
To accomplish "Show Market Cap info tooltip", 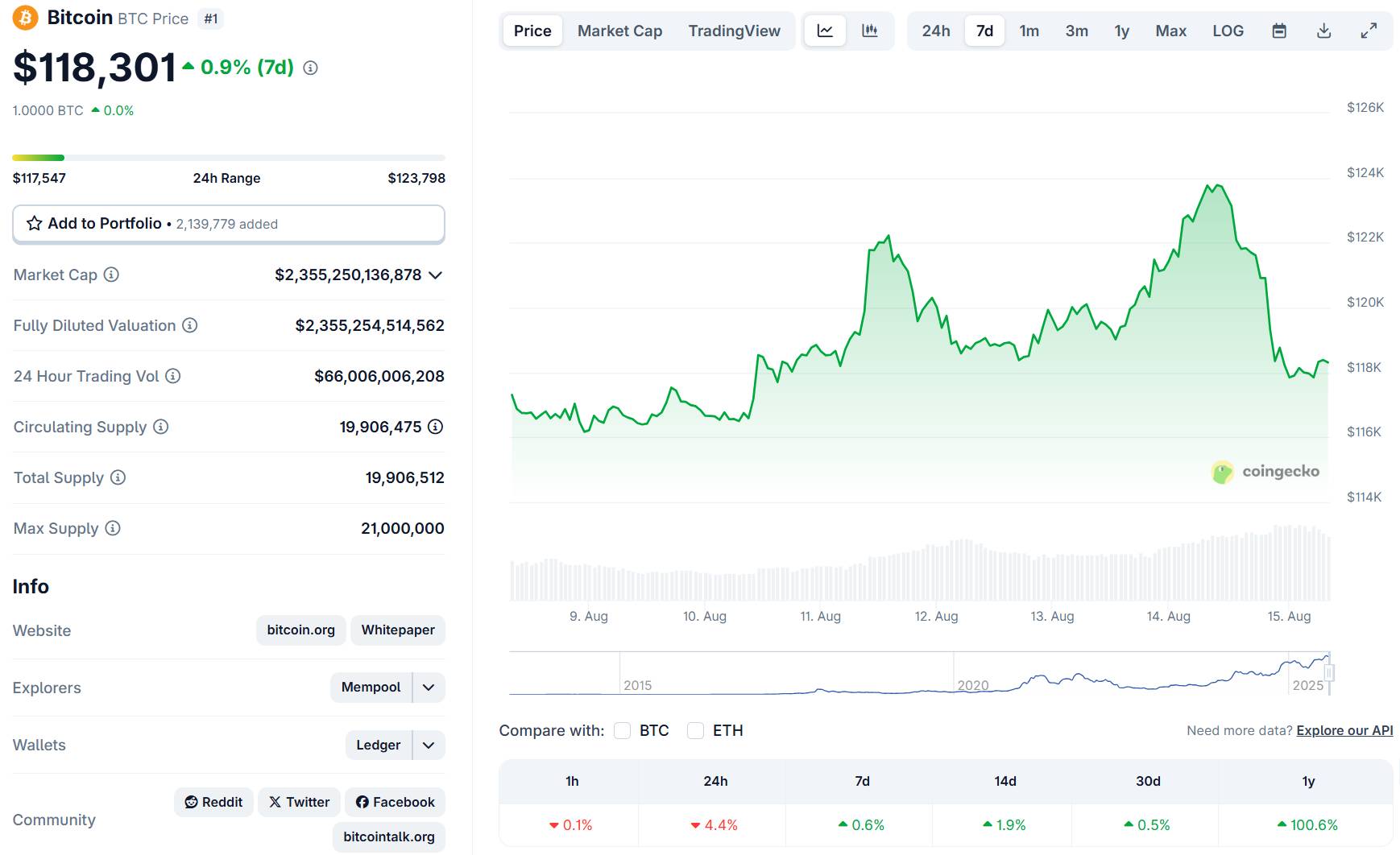I will point(111,275).
